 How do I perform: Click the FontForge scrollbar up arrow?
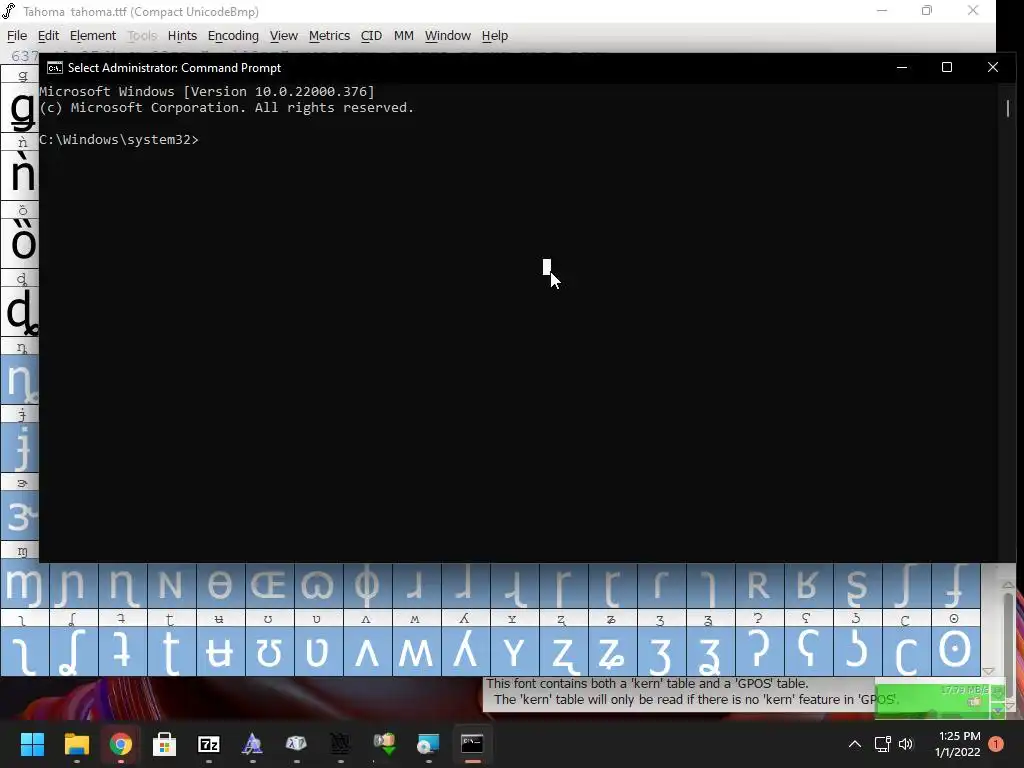click(x=1008, y=584)
